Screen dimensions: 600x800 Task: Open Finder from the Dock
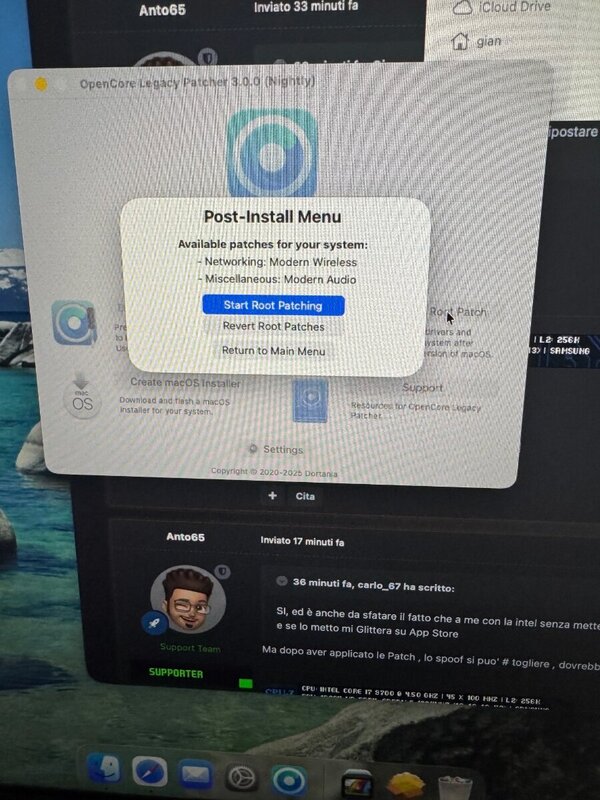click(x=104, y=770)
